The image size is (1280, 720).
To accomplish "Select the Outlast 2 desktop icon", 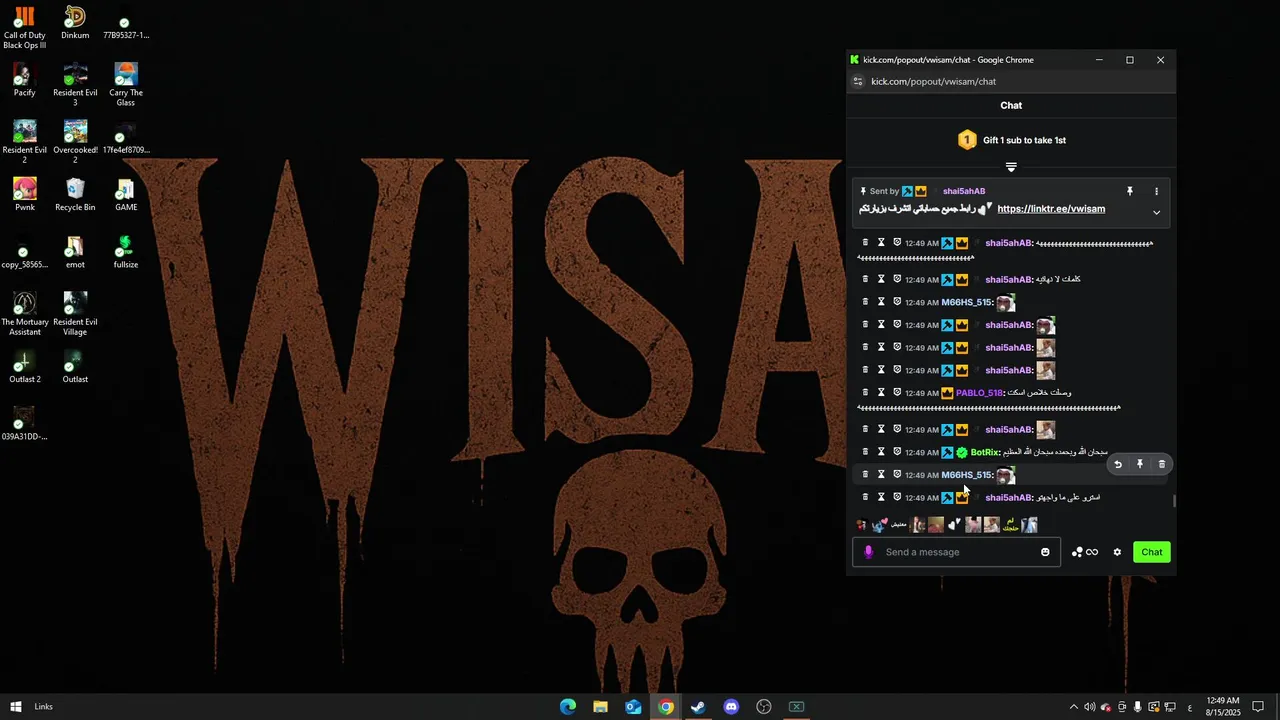I will pos(25,367).
